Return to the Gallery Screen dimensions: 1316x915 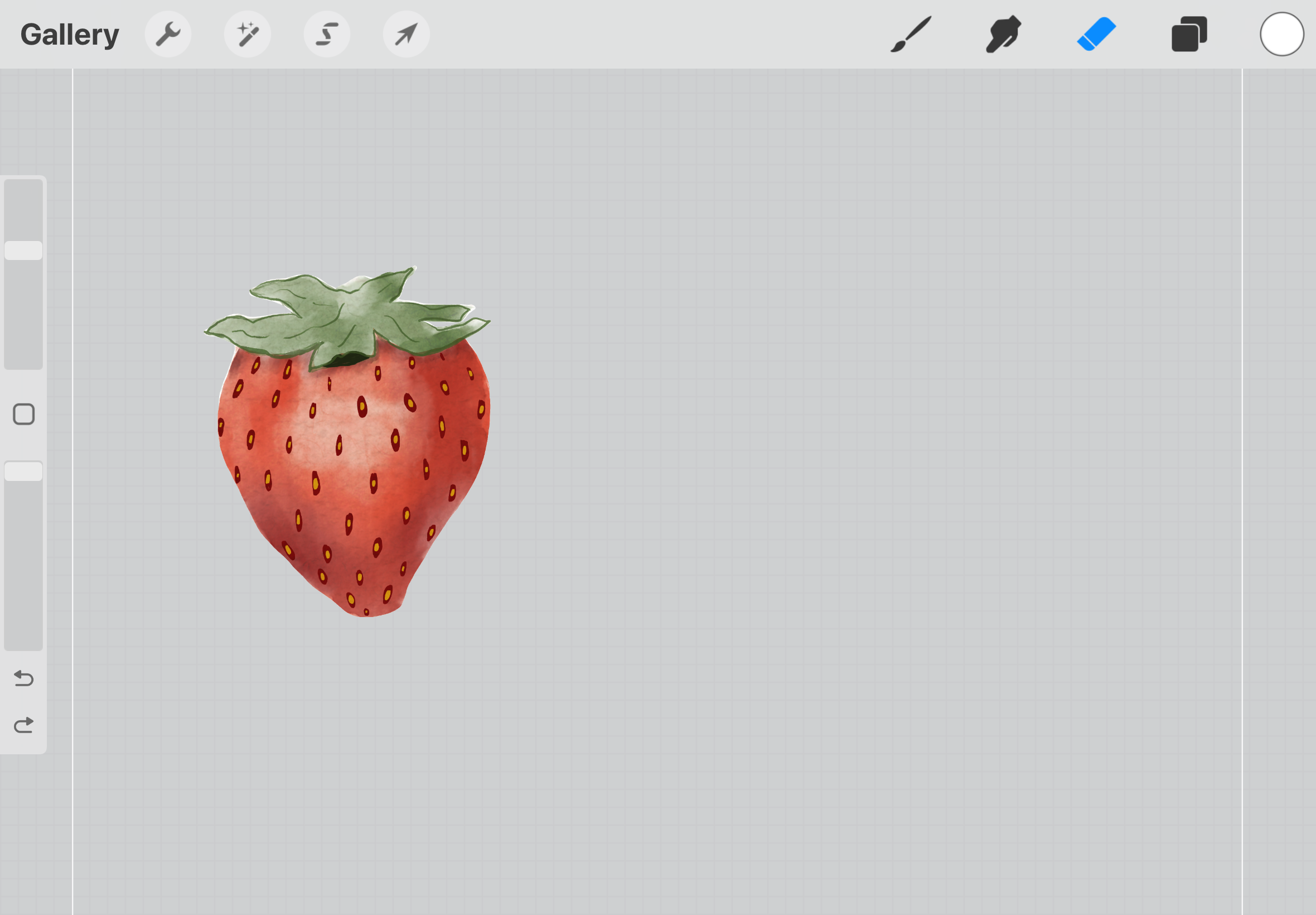point(69,35)
